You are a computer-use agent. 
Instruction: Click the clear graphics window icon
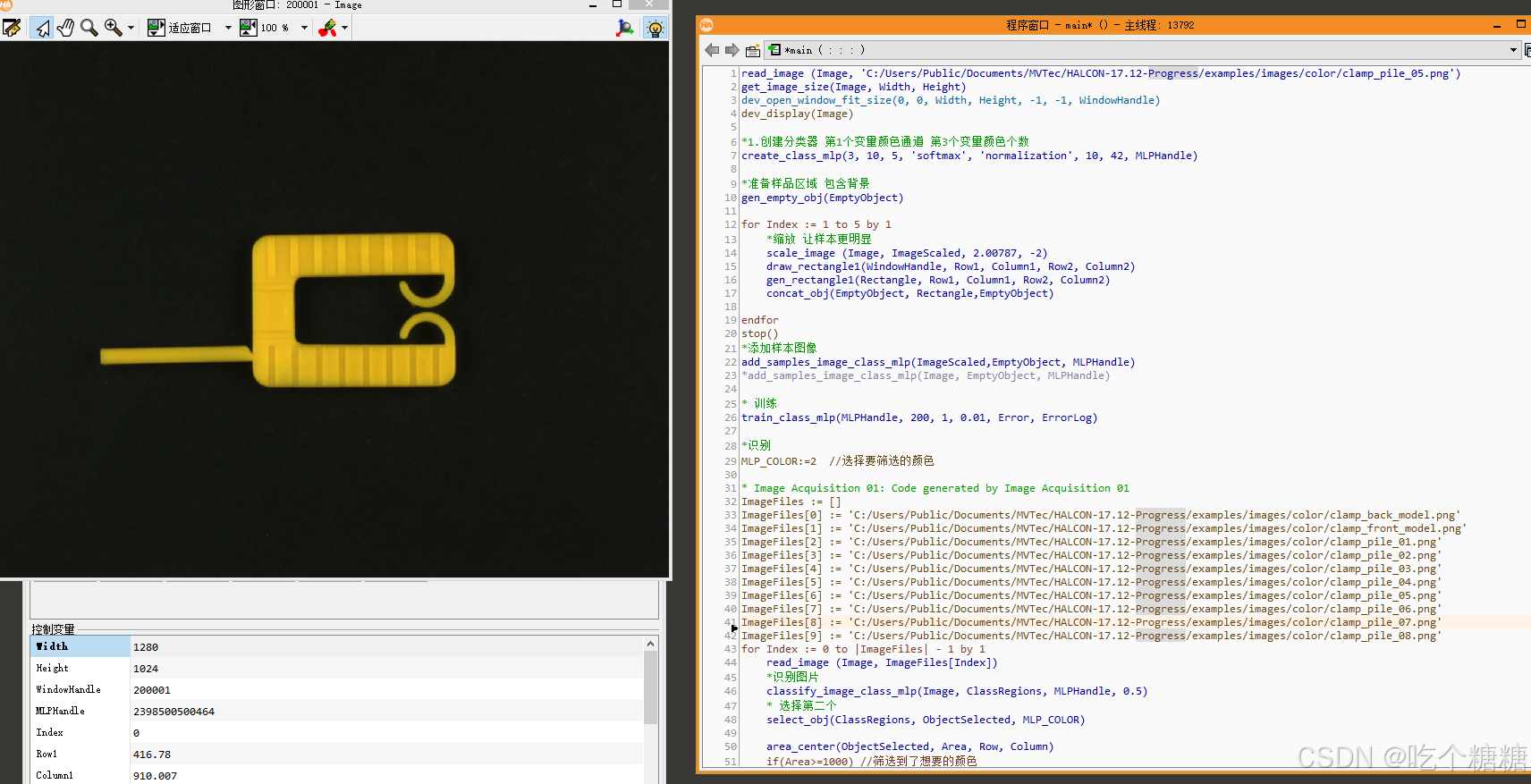click(12, 28)
